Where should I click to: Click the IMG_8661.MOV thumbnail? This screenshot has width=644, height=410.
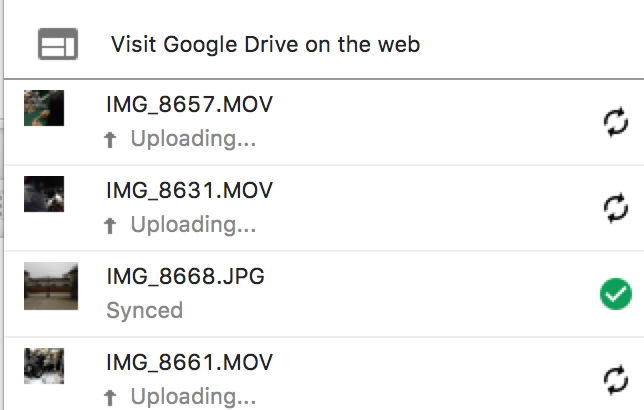[x=44, y=365]
